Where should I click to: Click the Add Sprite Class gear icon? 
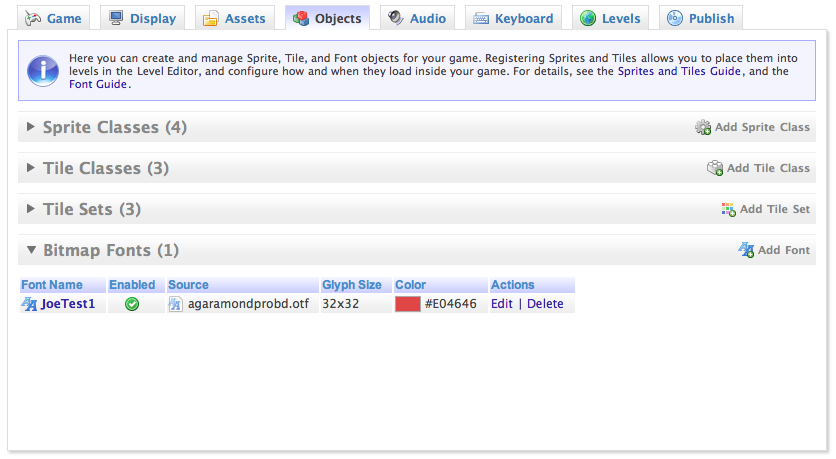coord(703,128)
